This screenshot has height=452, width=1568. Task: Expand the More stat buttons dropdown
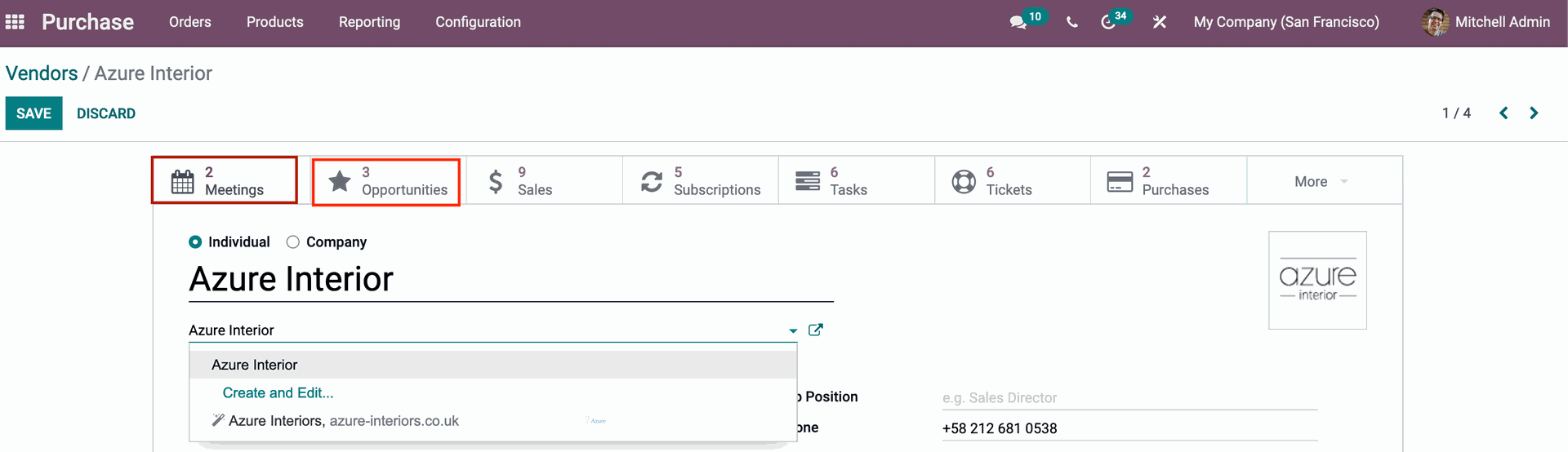pyautogui.click(x=1324, y=181)
